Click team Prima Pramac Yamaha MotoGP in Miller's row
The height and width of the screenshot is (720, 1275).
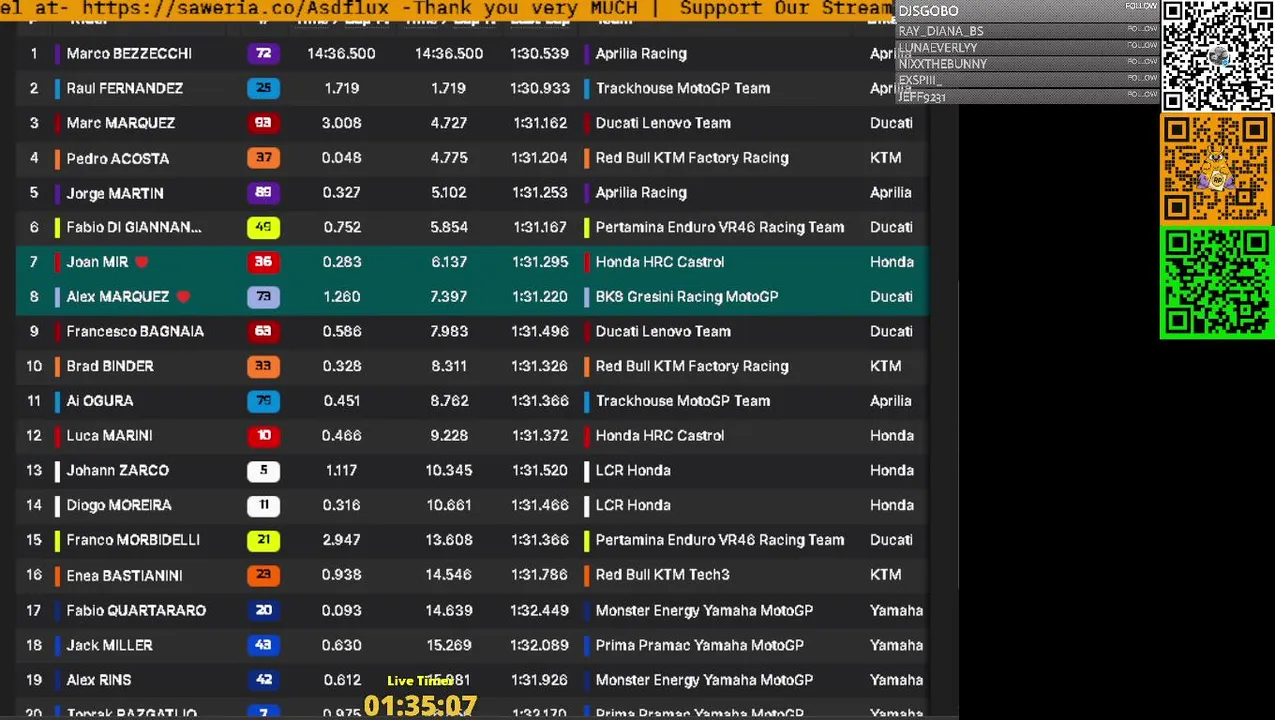pos(700,645)
